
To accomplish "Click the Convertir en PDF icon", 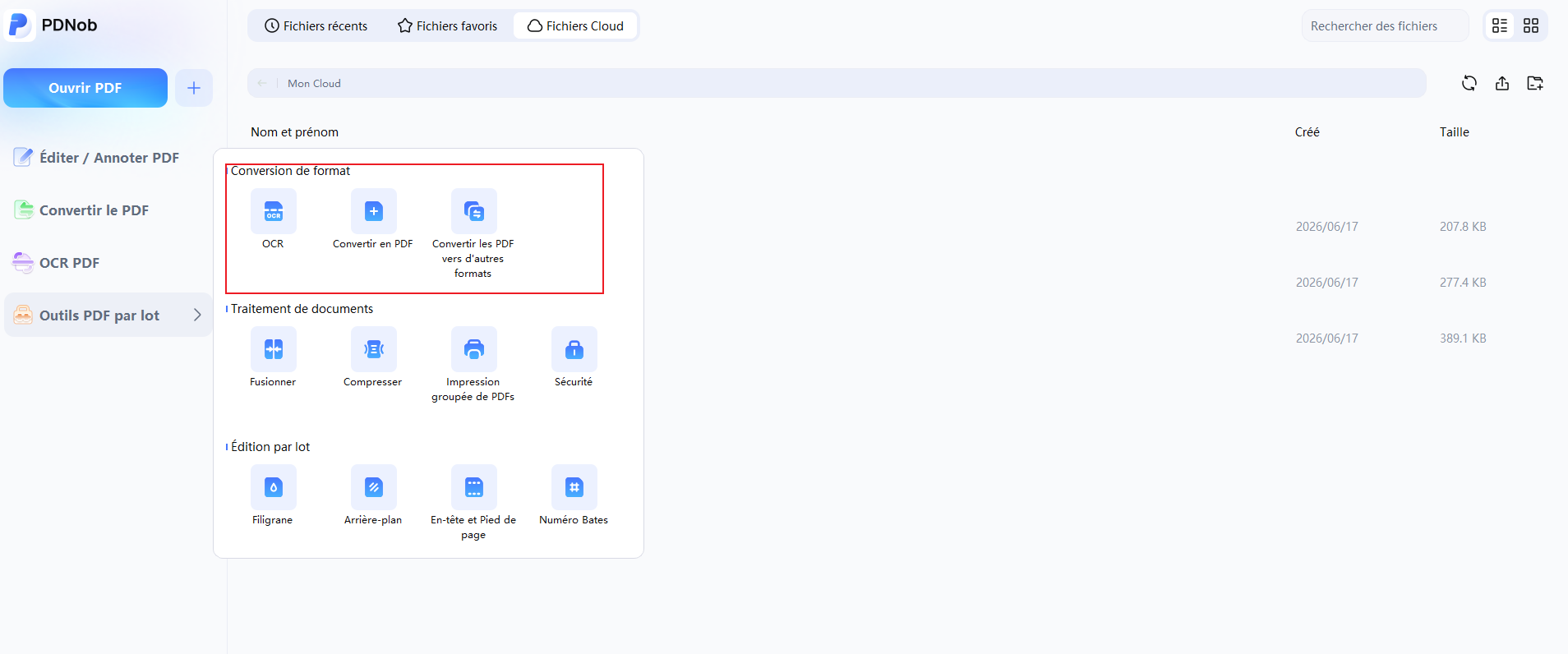I will point(374,211).
